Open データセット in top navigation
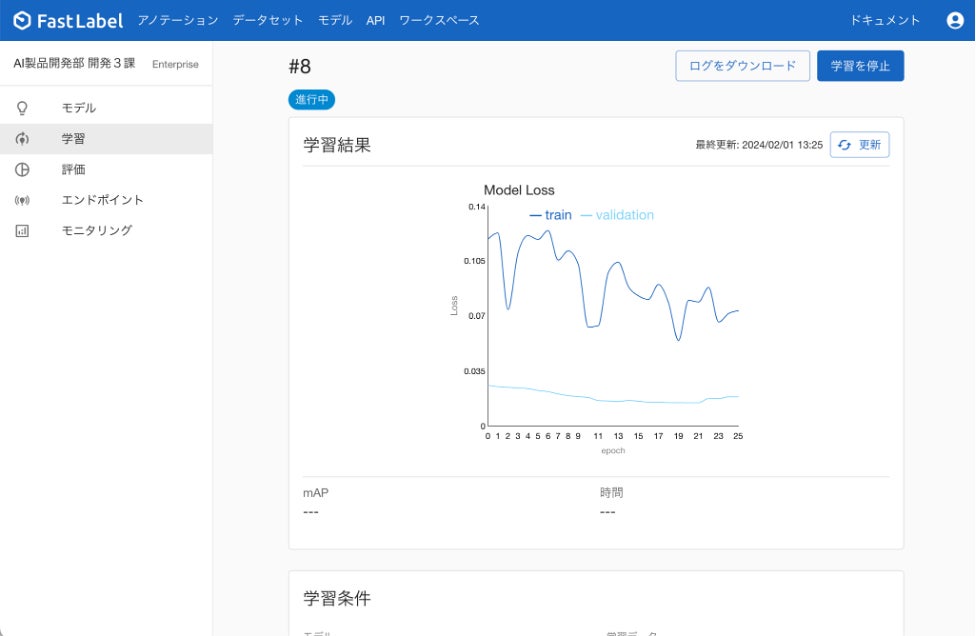Screen dimensions: 976x636 point(268,21)
